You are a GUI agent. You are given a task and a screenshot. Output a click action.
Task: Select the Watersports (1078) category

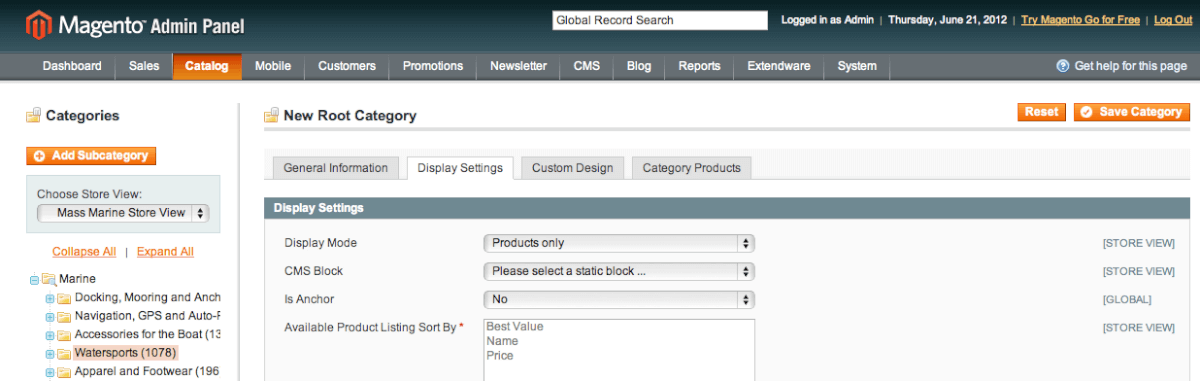[x=125, y=354]
